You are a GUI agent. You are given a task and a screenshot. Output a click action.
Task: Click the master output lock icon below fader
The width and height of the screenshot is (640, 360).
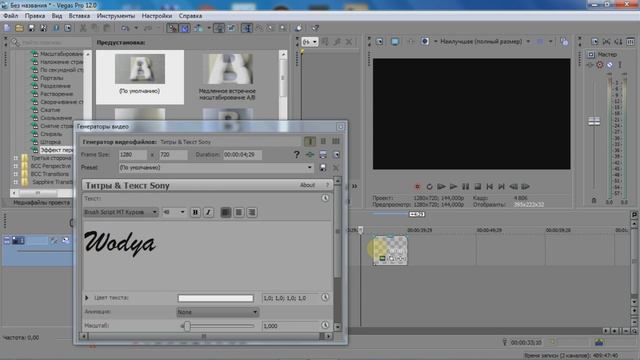(x=594, y=200)
